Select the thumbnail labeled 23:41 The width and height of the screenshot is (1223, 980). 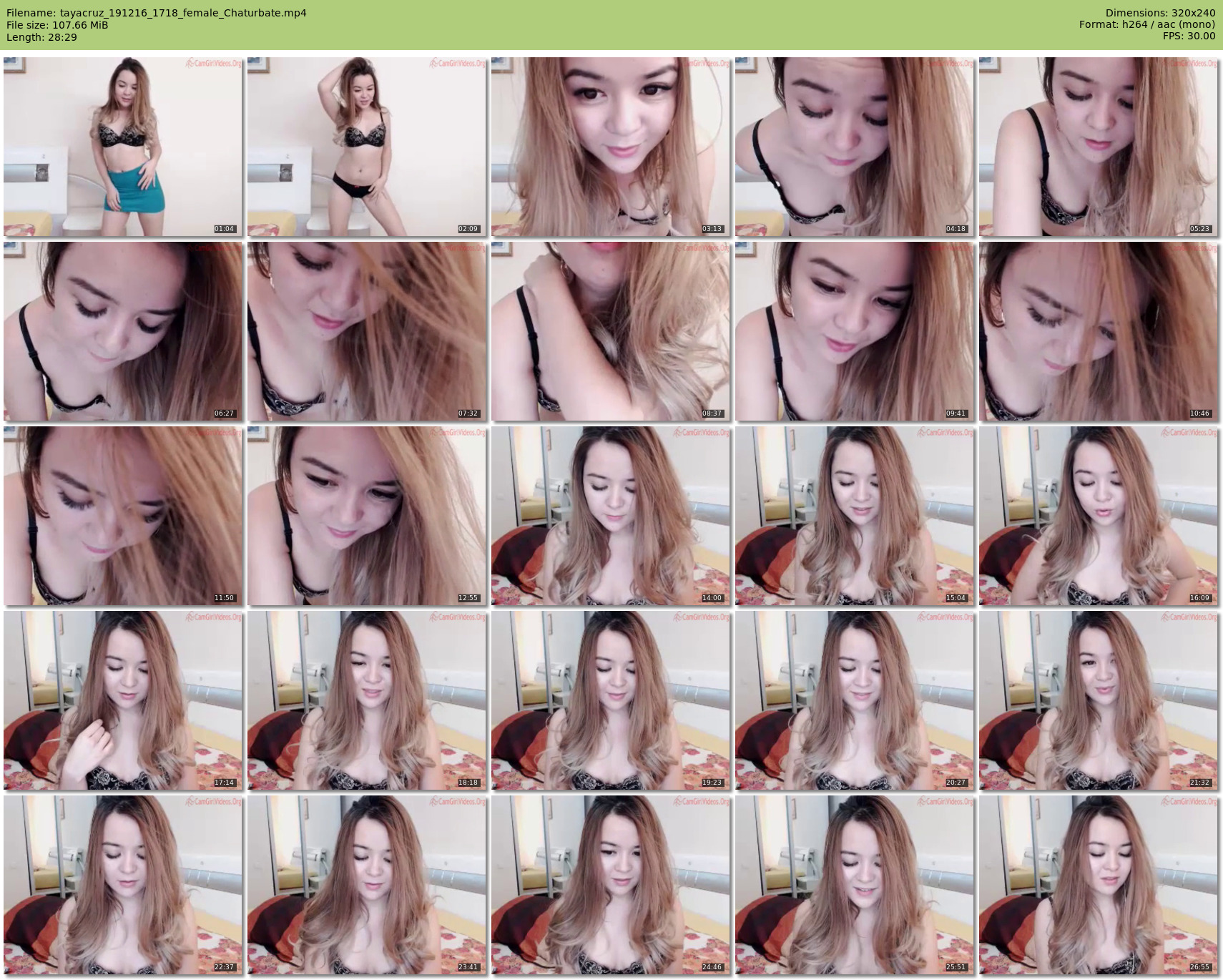coord(367,885)
